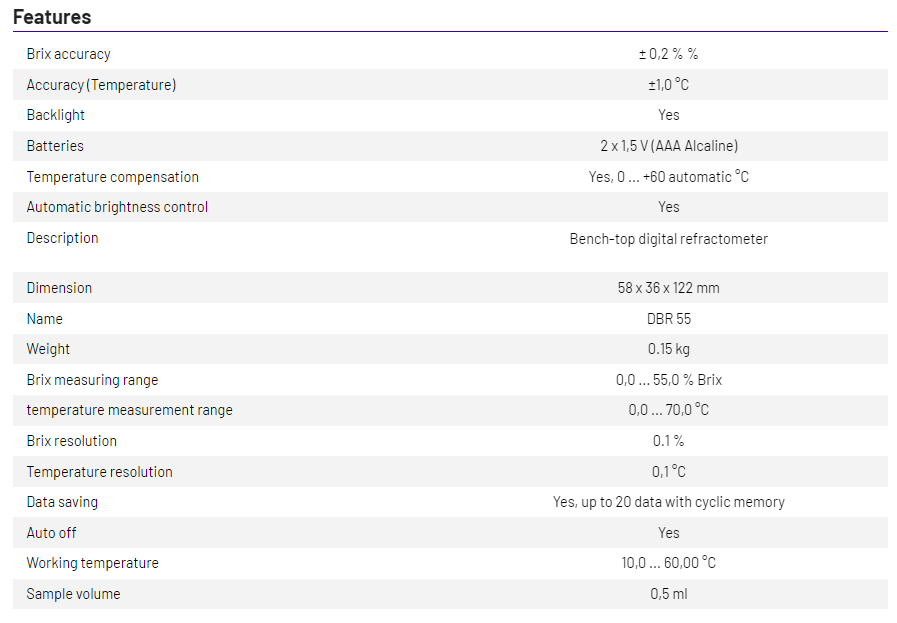Image resolution: width=897 pixels, height=623 pixels.
Task: Click the Yes, 0 ... +60 automatic °C value
Action: click(668, 177)
